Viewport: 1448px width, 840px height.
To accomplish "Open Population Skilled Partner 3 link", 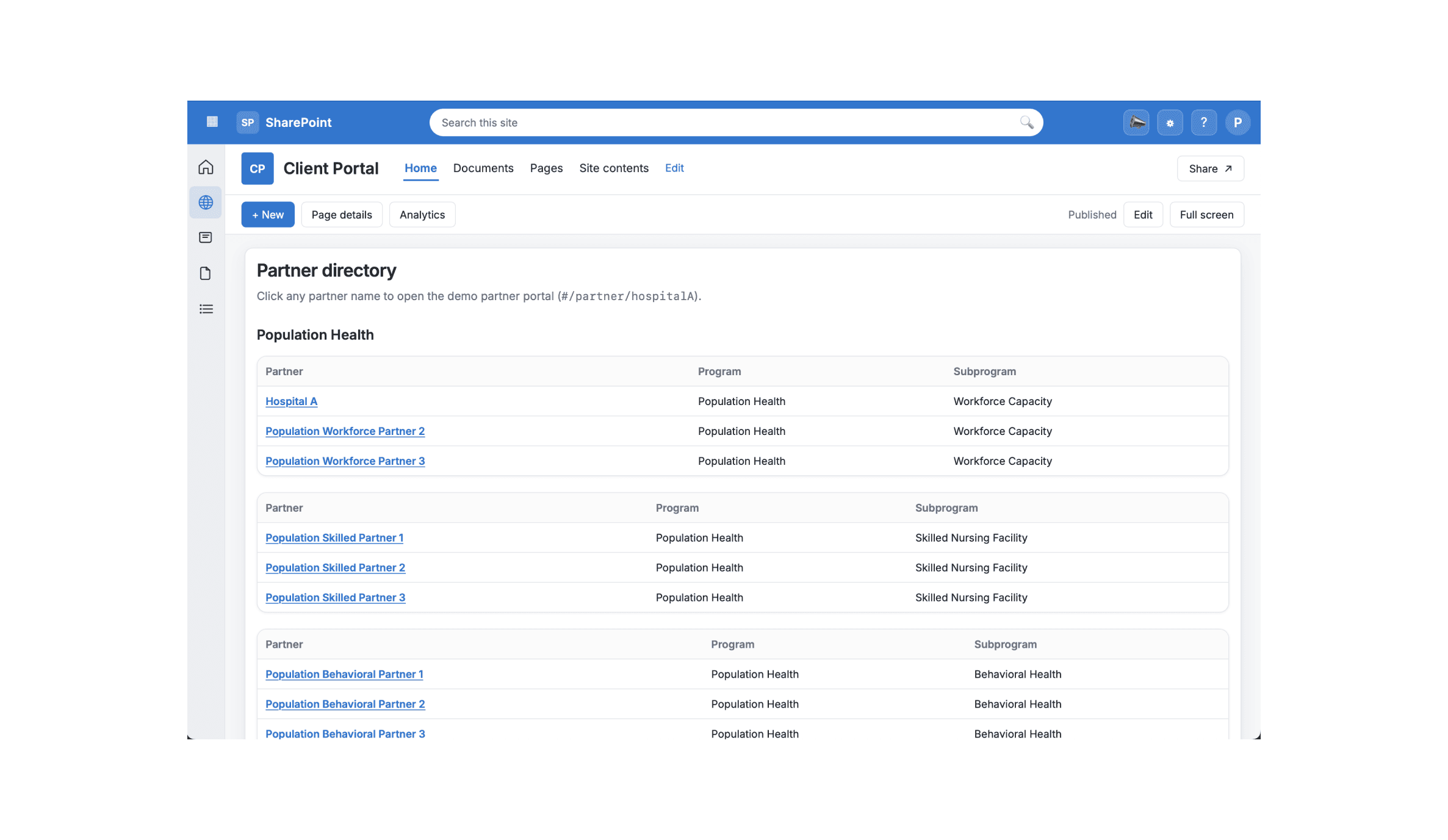I will tap(335, 598).
